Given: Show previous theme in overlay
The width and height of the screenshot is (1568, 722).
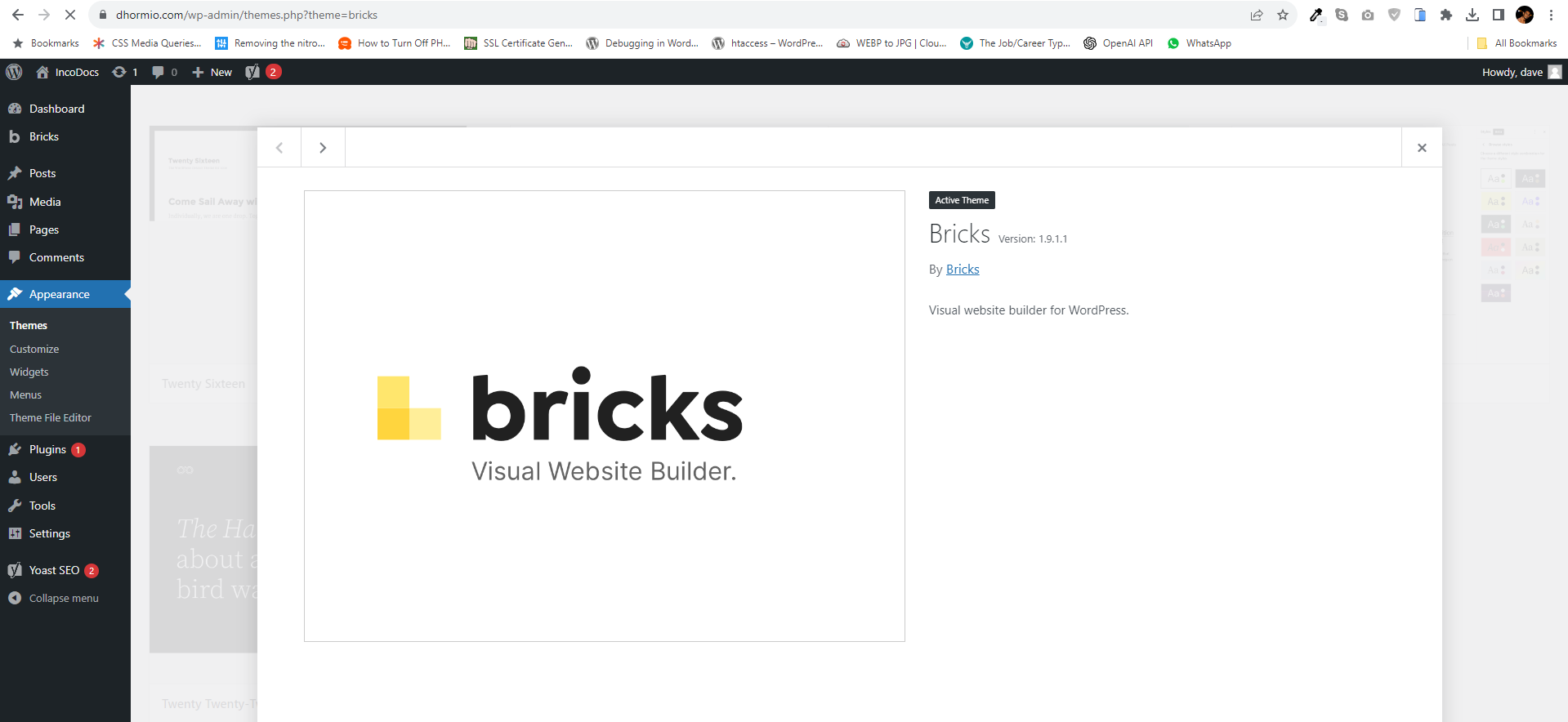Looking at the screenshot, I should point(279,148).
